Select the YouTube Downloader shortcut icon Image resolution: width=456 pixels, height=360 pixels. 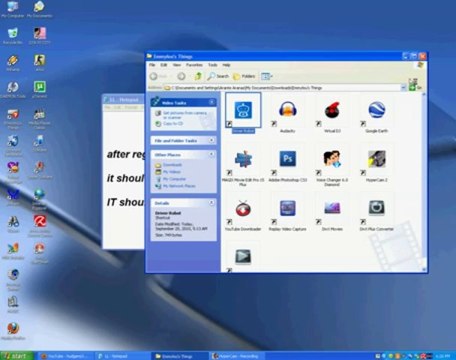click(x=243, y=209)
